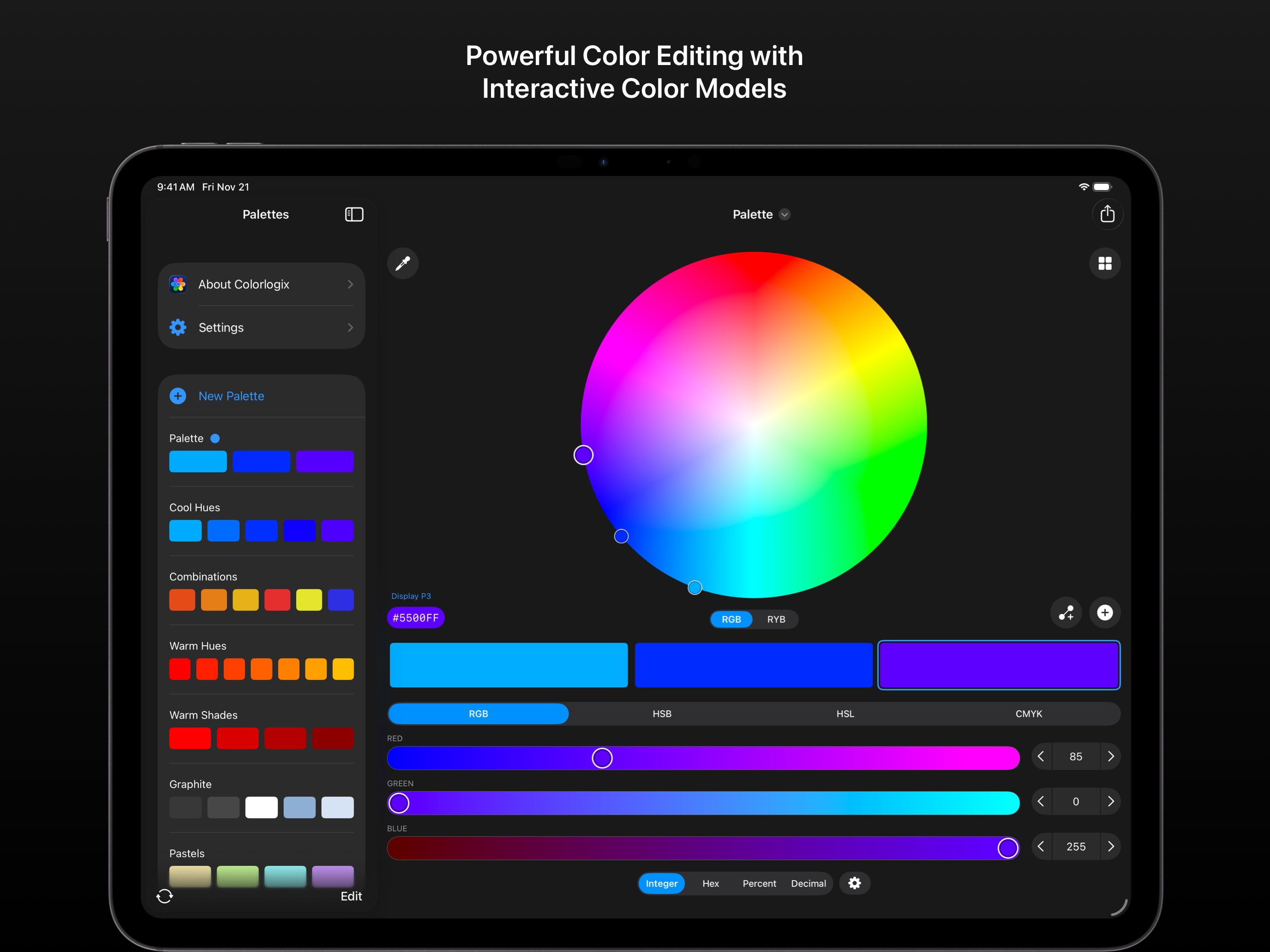
Task: Open About Colorlogix chevron row
Action: (262, 284)
